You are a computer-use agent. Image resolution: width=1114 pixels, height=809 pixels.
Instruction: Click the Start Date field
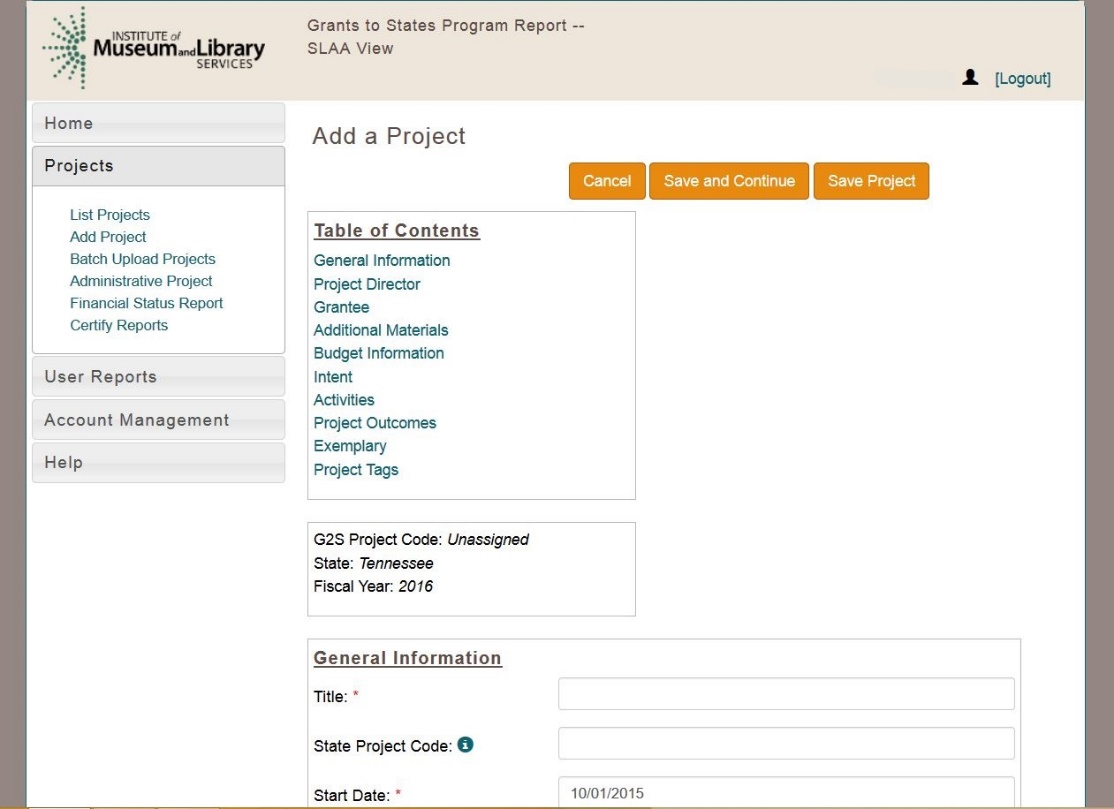pyautogui.click(x=786, y=793)
